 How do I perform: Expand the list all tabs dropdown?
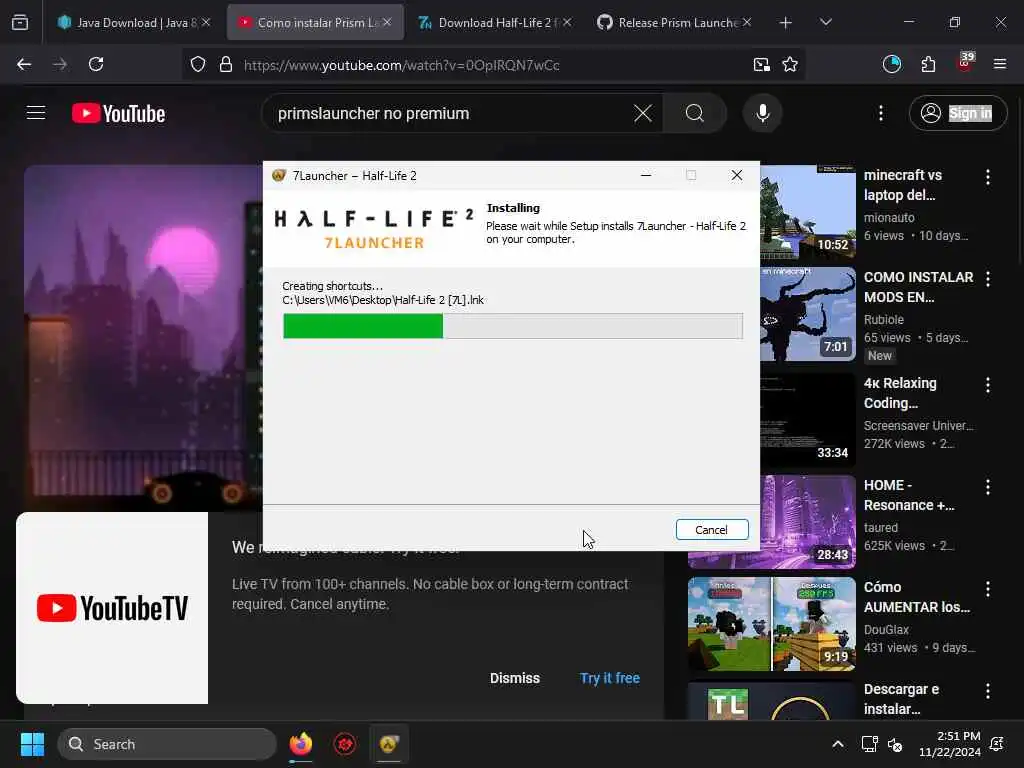pyautogui.click(x=825, y=23)
